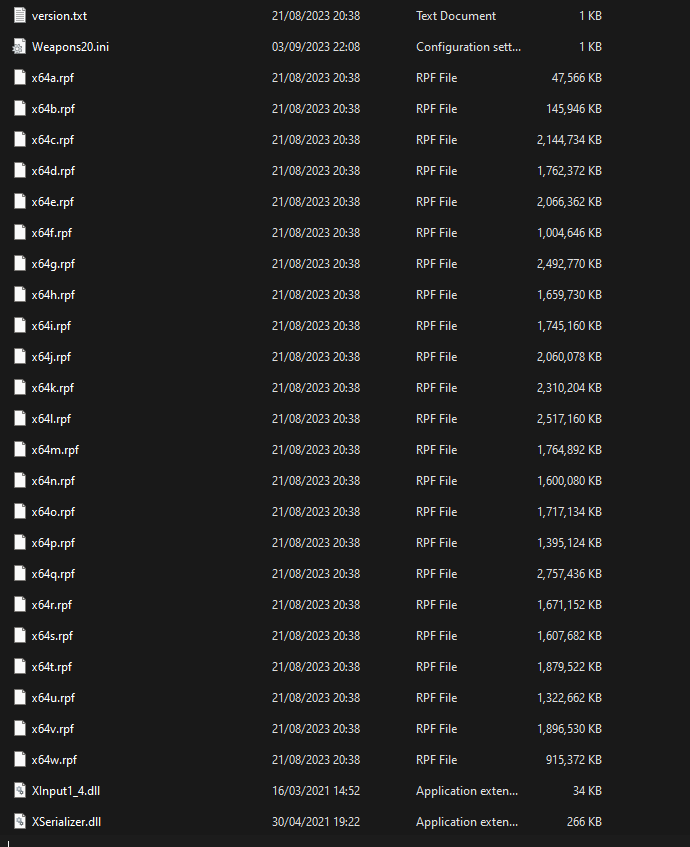Click the size value 2,757,436 KB

(x=570, y=574)
